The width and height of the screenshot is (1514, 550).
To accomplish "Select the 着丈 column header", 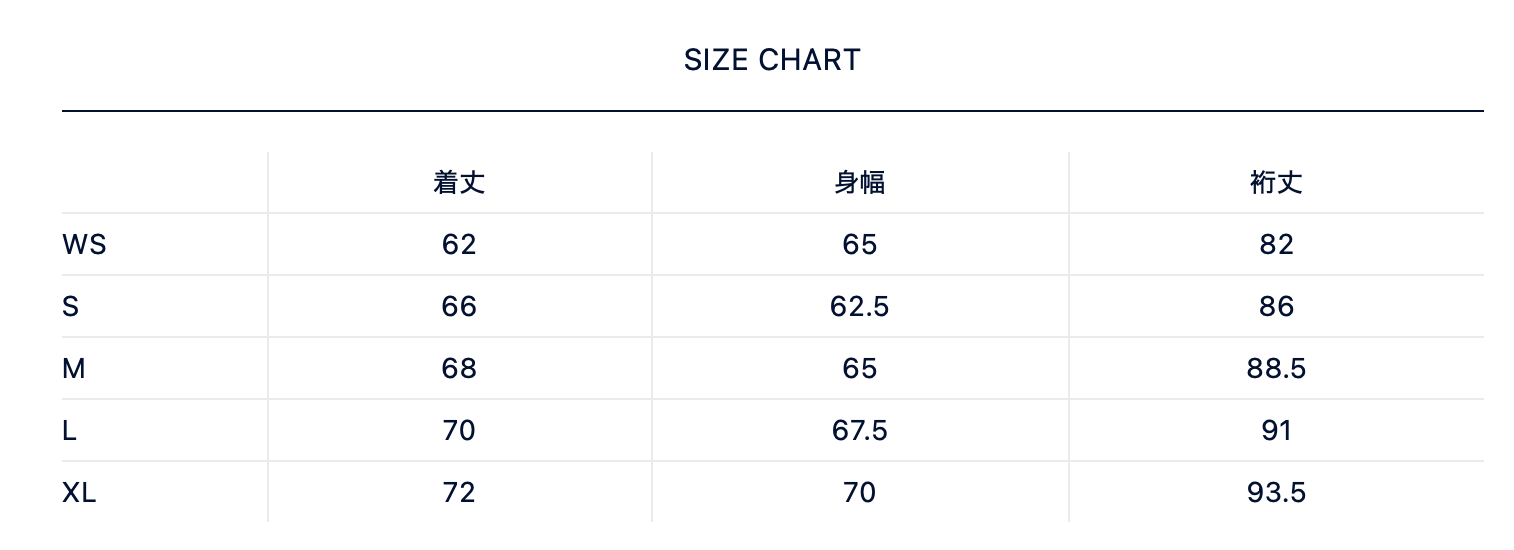I will 459,182.
